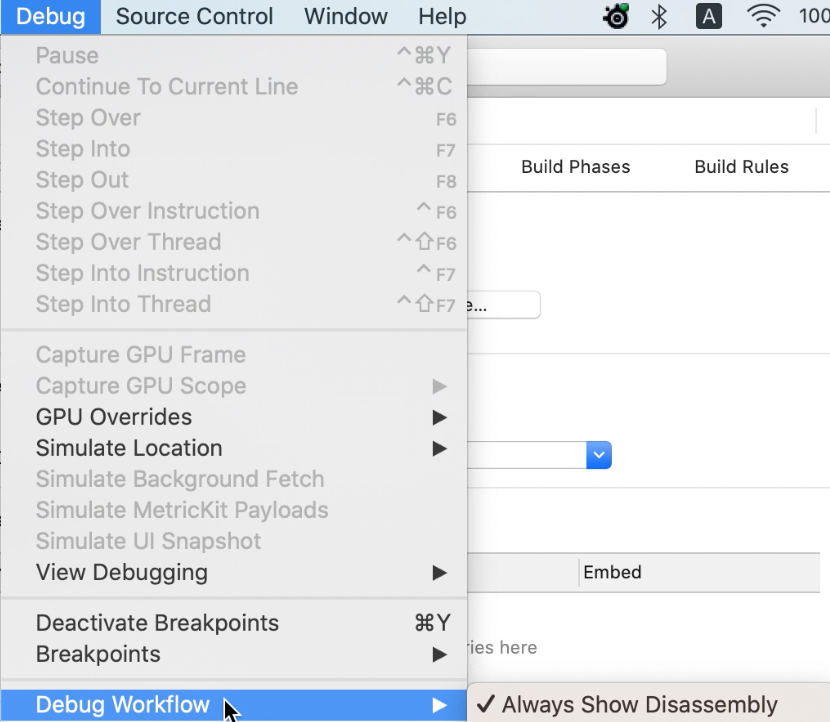Open the Window menu

(x=346, y=16)
